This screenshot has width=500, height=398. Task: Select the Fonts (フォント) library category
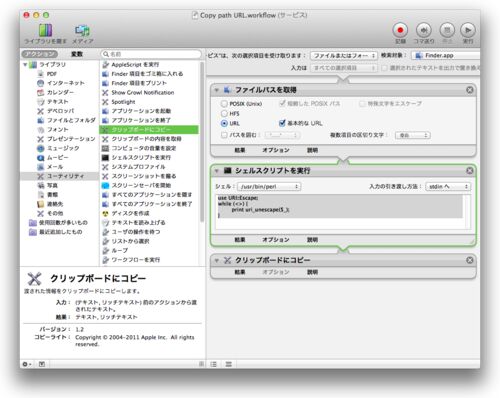pos(53,129)
